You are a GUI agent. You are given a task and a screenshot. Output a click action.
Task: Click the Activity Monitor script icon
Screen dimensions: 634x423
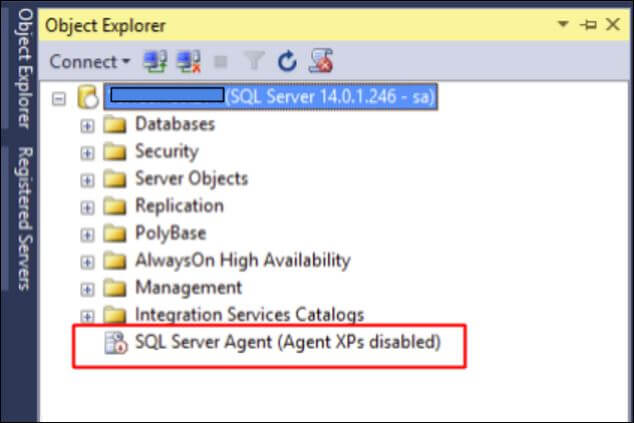(x=321, y=61)
